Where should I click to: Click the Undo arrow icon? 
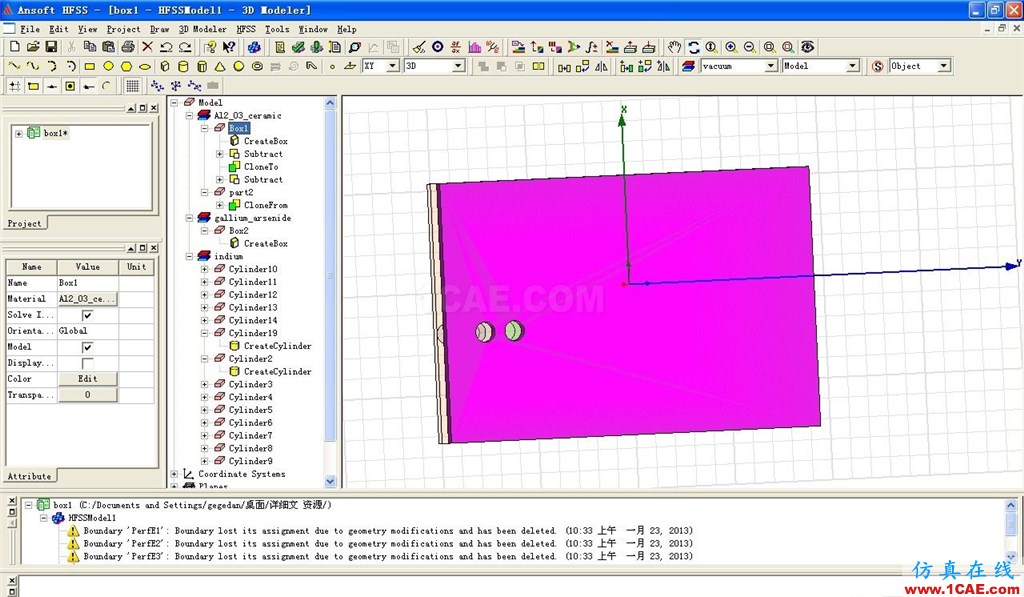(x=166, y=47)
